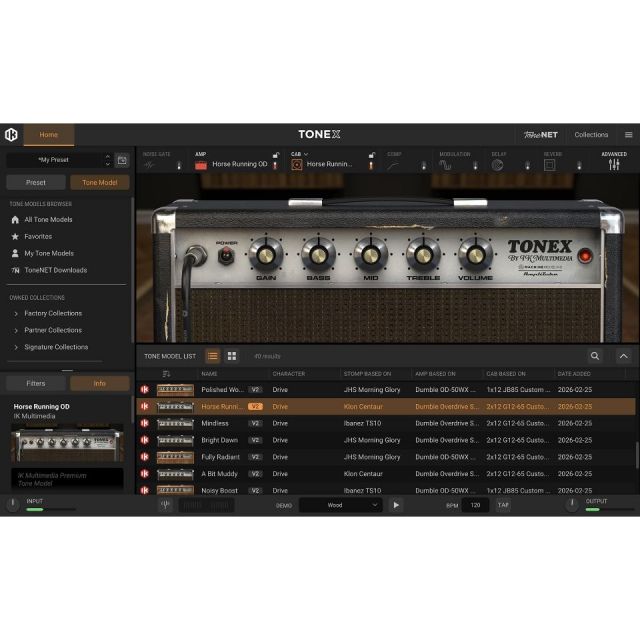This screenshot has height=640, width=640.
Task: Click the Delay effect icon
Action: [x=497, y=165]
